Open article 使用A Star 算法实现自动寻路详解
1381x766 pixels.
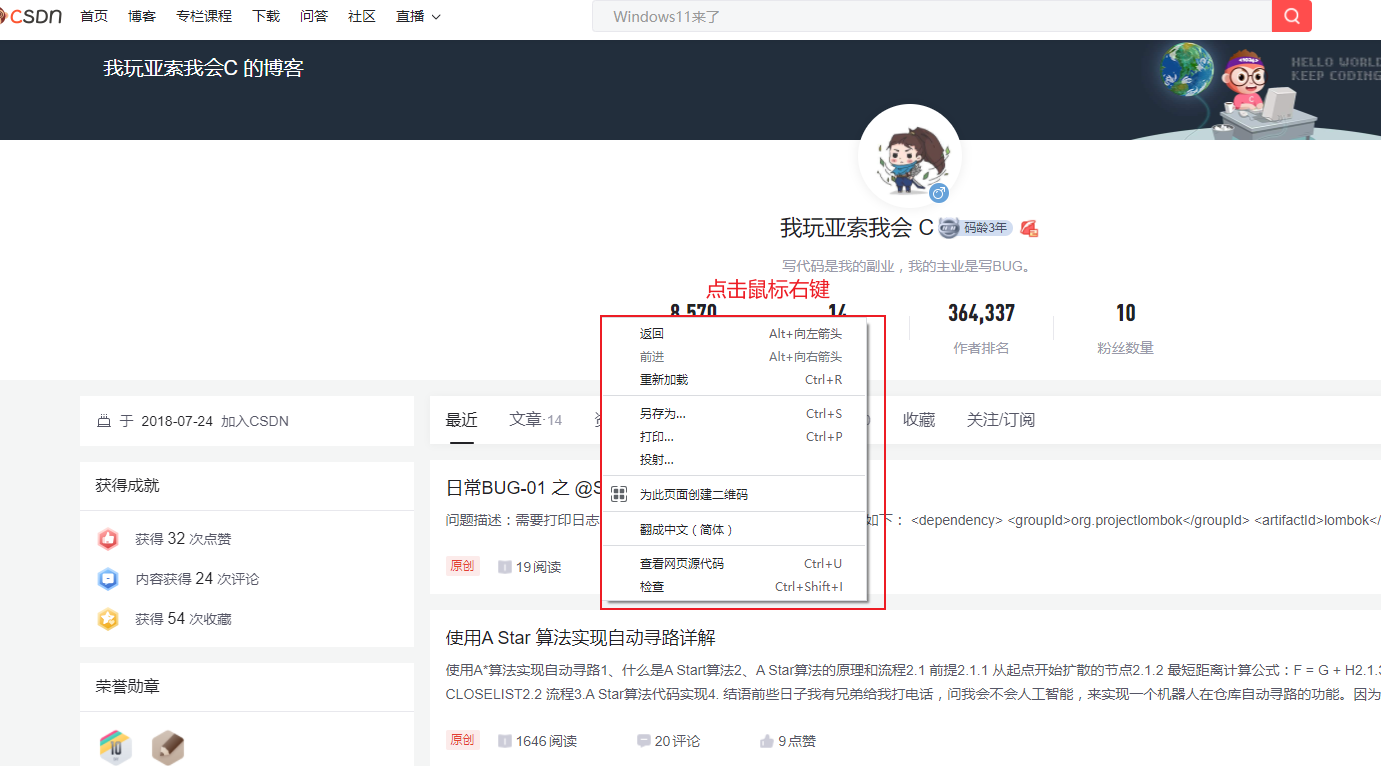pos(581,638)
